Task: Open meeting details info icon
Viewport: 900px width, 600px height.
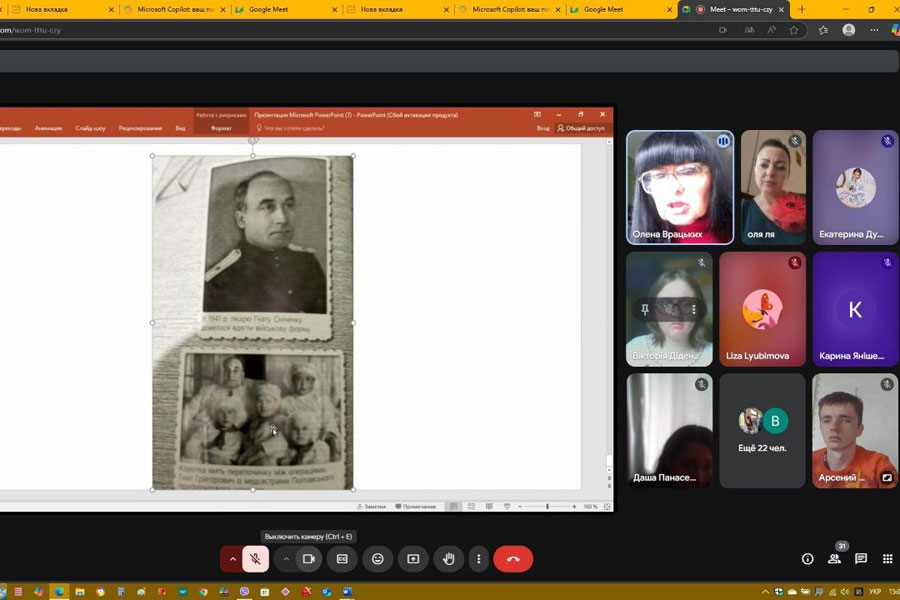Action: tap(808, 559)
